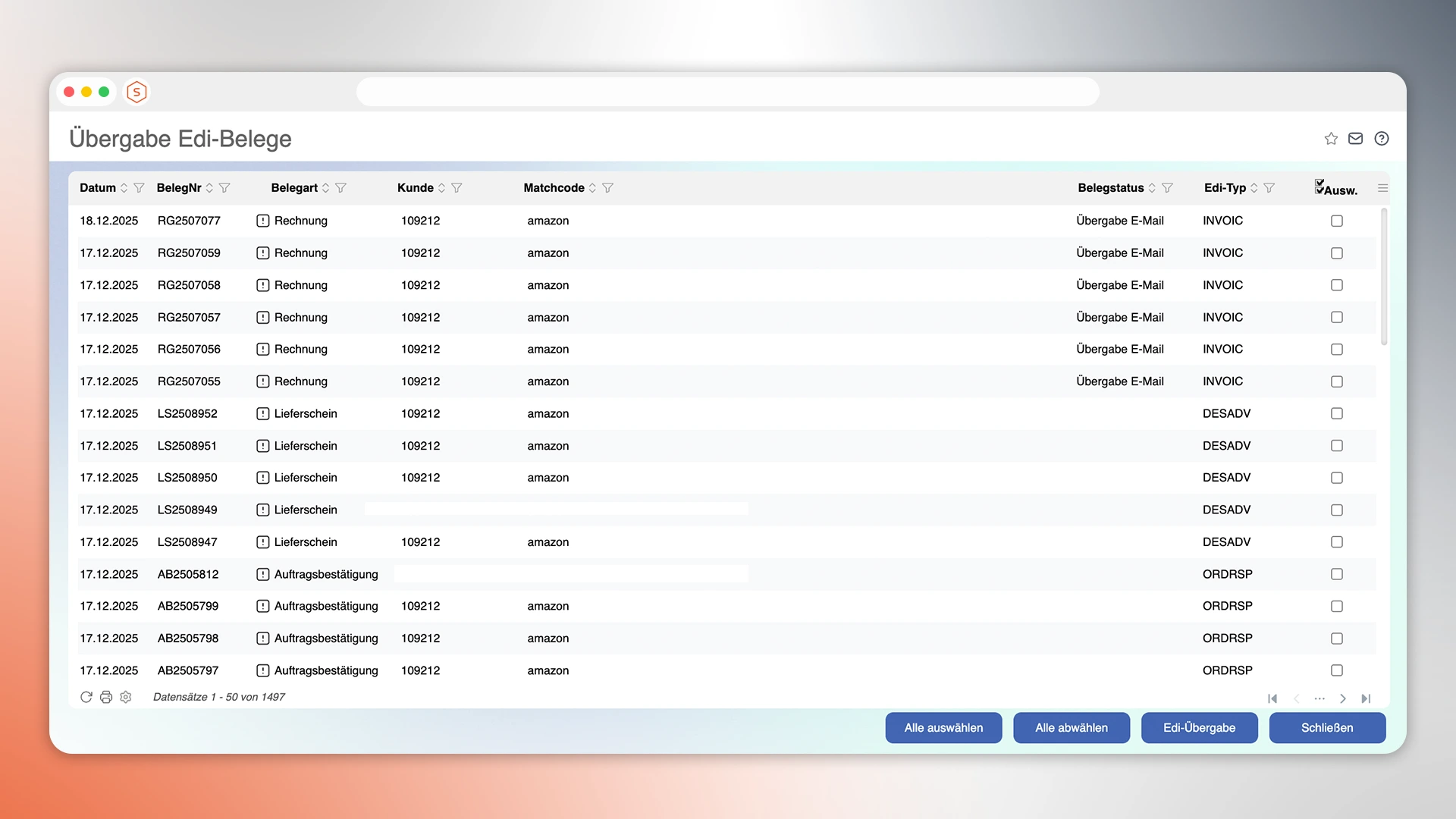
Task: Open the Belegstatus column filter
Action: (x=1167, y=188)
